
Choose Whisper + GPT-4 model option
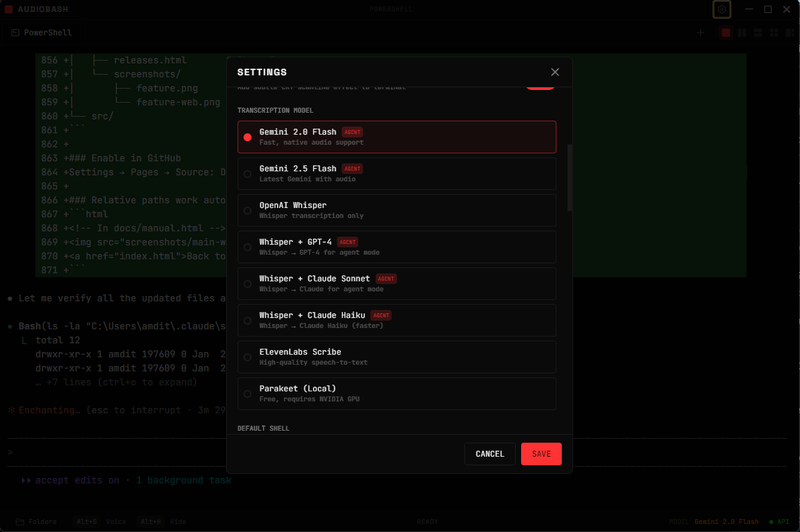pos(396,247)
